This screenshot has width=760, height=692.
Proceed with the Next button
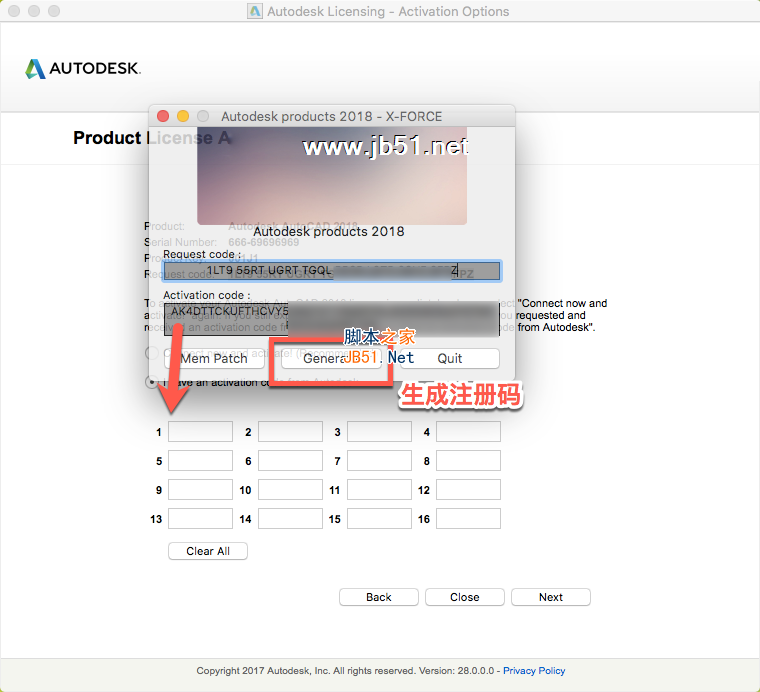pyautogui.click(x=551, y=597)
